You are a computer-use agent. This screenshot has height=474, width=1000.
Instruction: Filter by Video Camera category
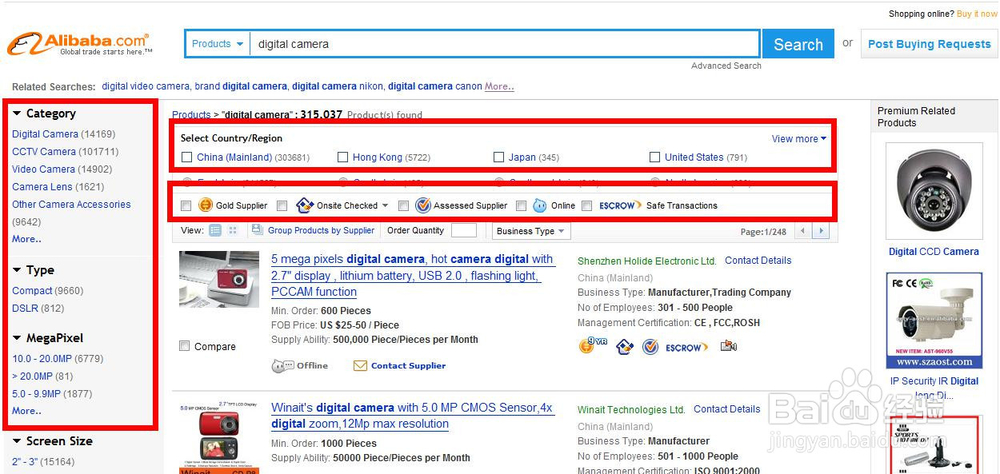(44, 169)
